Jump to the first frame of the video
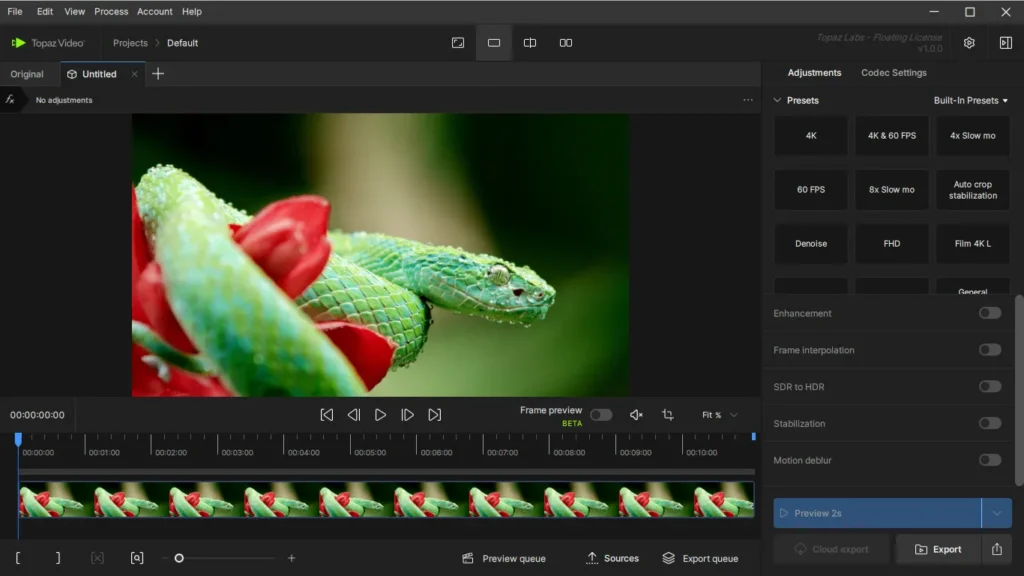This screenshot has width=1024, height=576. [326, 415]
